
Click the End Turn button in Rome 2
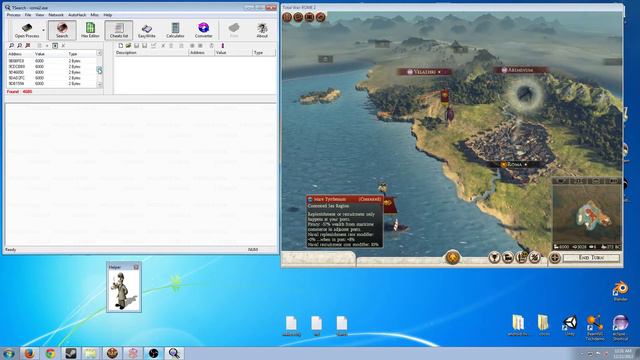click(591, 258)
